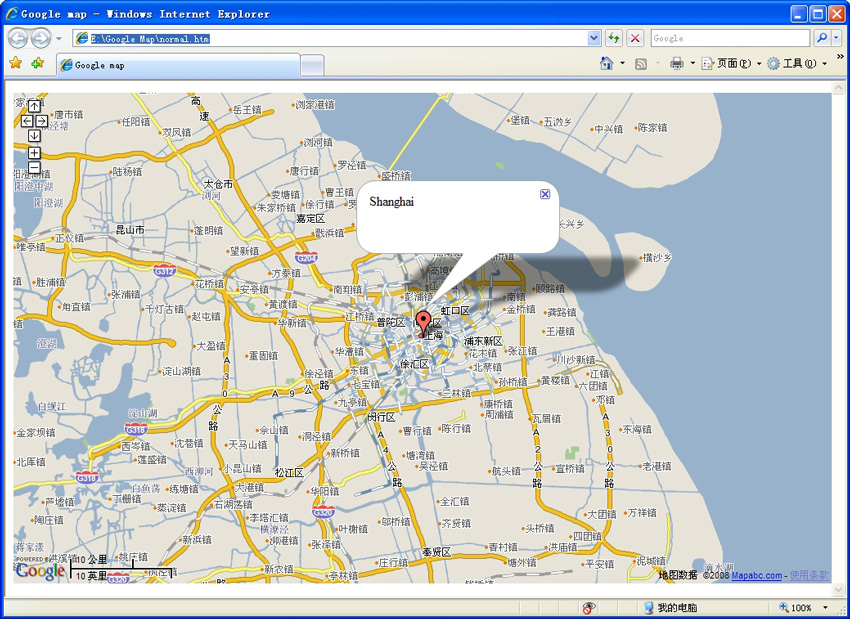Click the 闵行区 label on the map
The height and width of the screenshot is (619, 850).
click(x=382, y=417)
